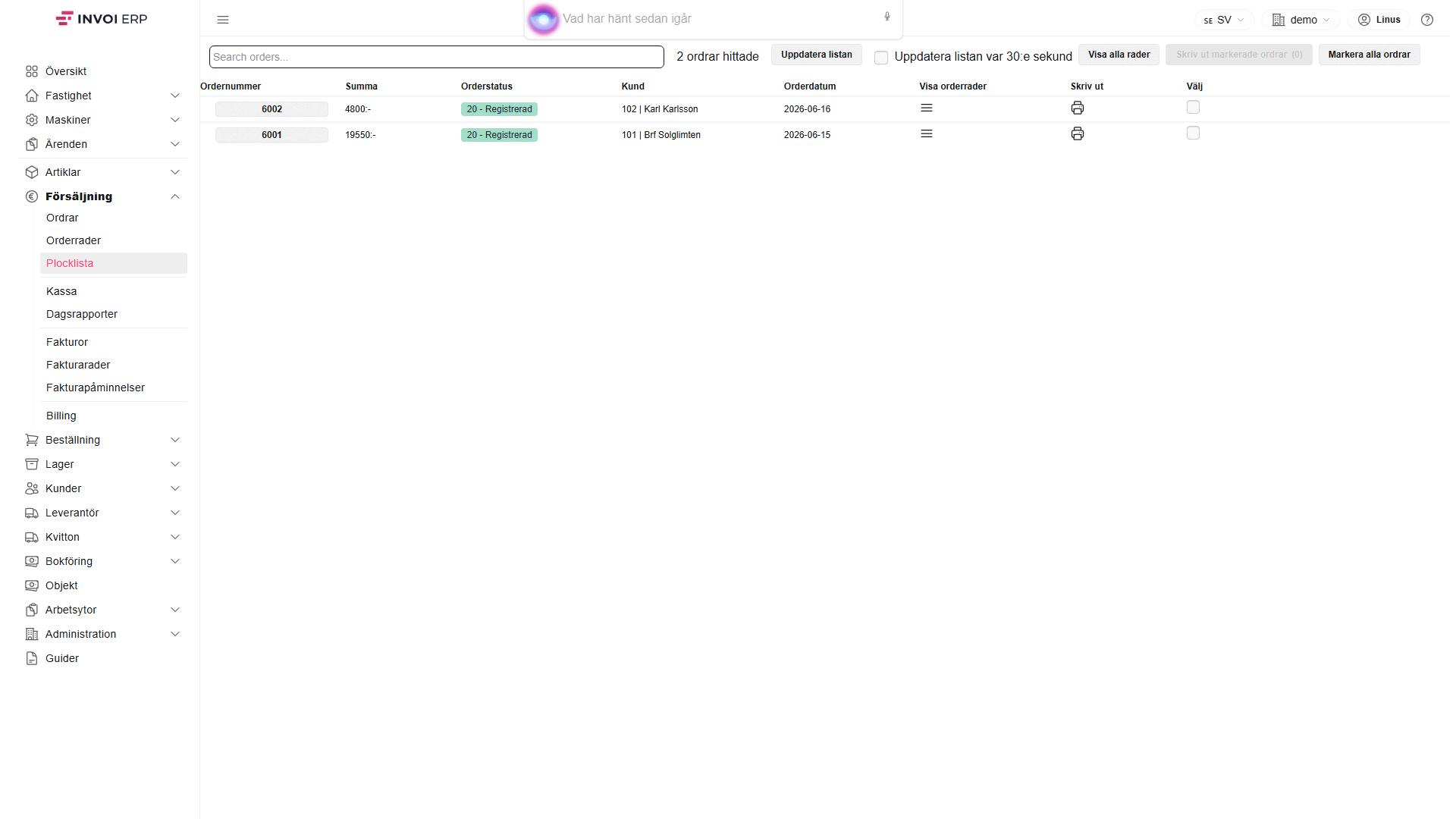The height and width of the screenshot is (819, 1456).
Task: Click the Uppdatera listan button
Action: coord(817,55)
